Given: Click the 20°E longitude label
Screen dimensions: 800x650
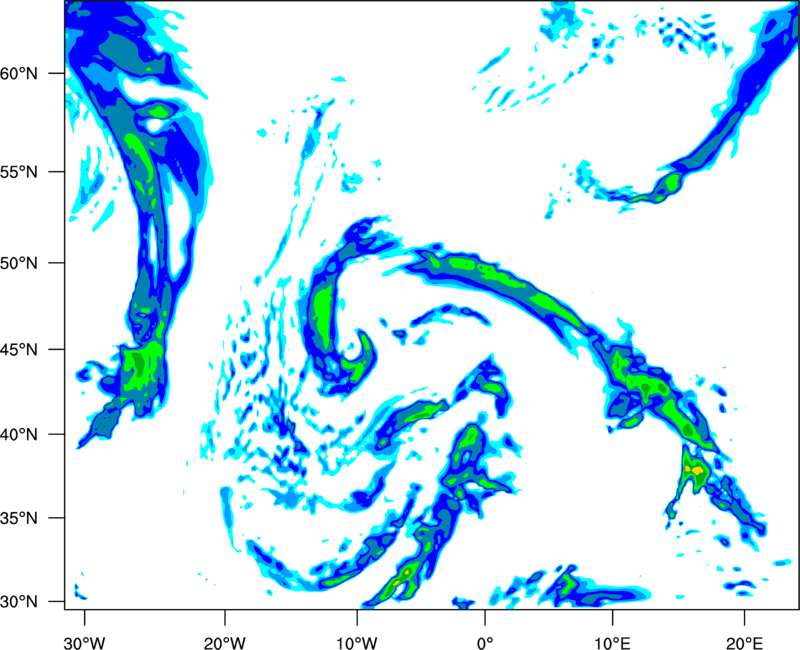Looking at the screenshot, I should (744, 643).
